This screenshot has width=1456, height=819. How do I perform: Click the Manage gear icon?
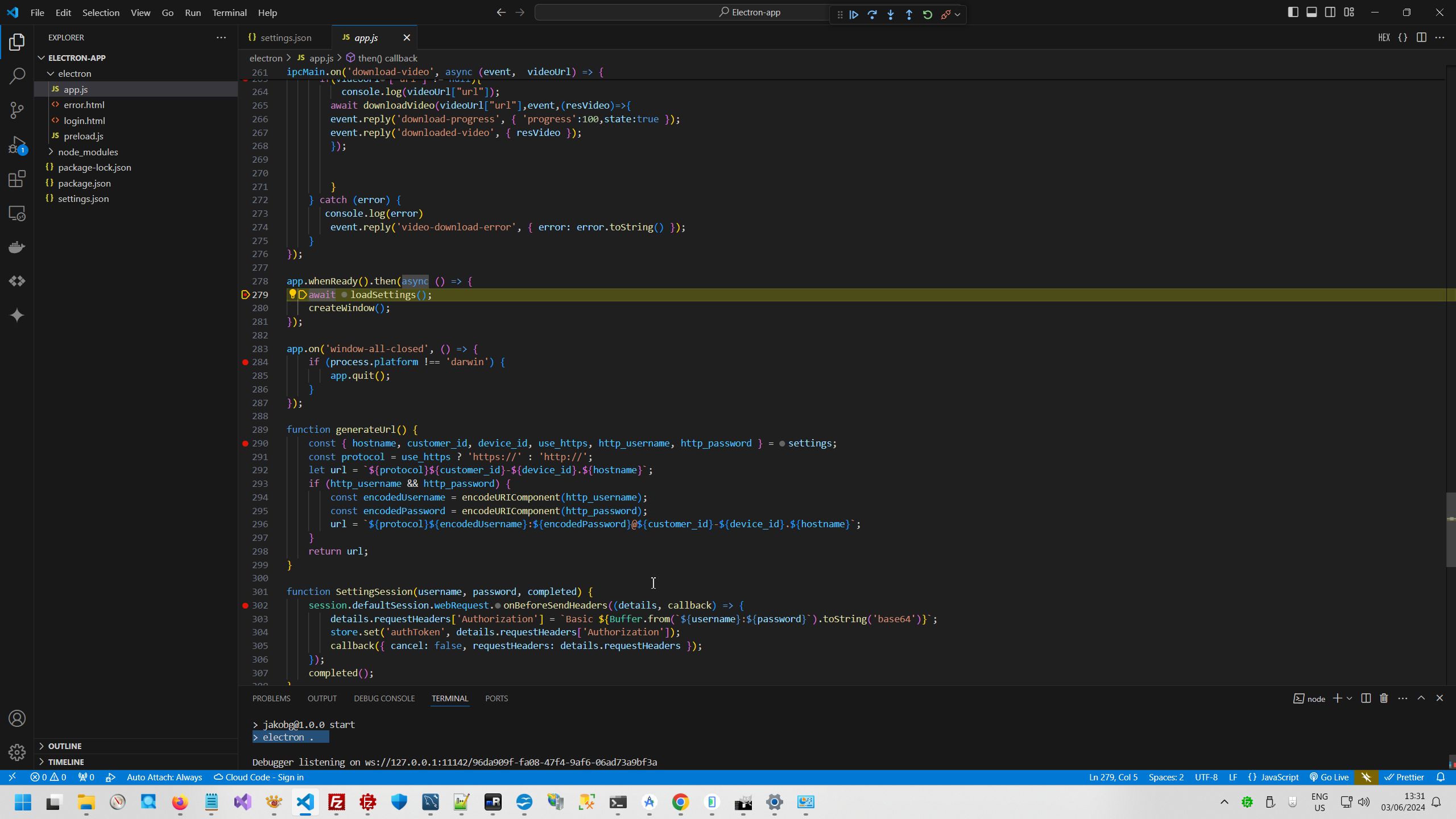[x=17, y=752]
